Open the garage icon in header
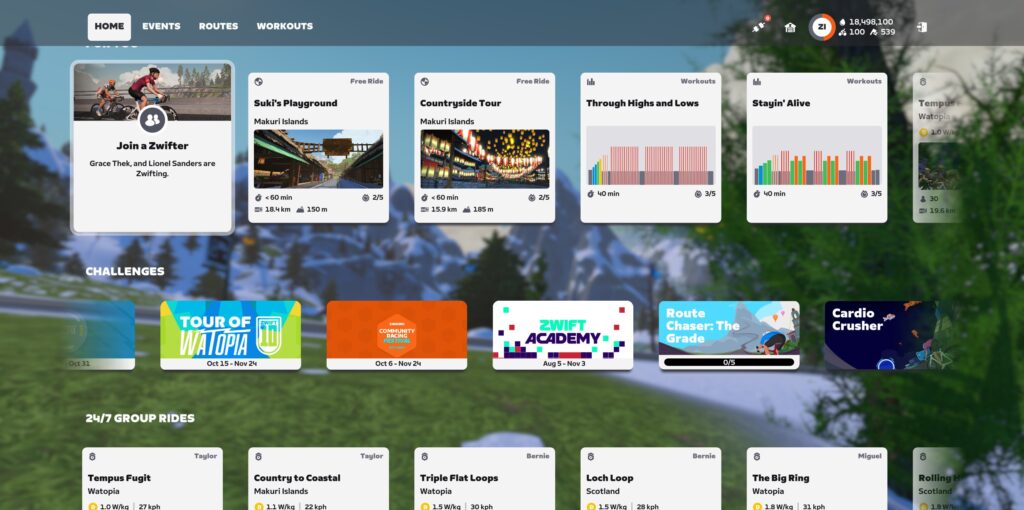Viewport: 1024px width, 510px height. 790,27
